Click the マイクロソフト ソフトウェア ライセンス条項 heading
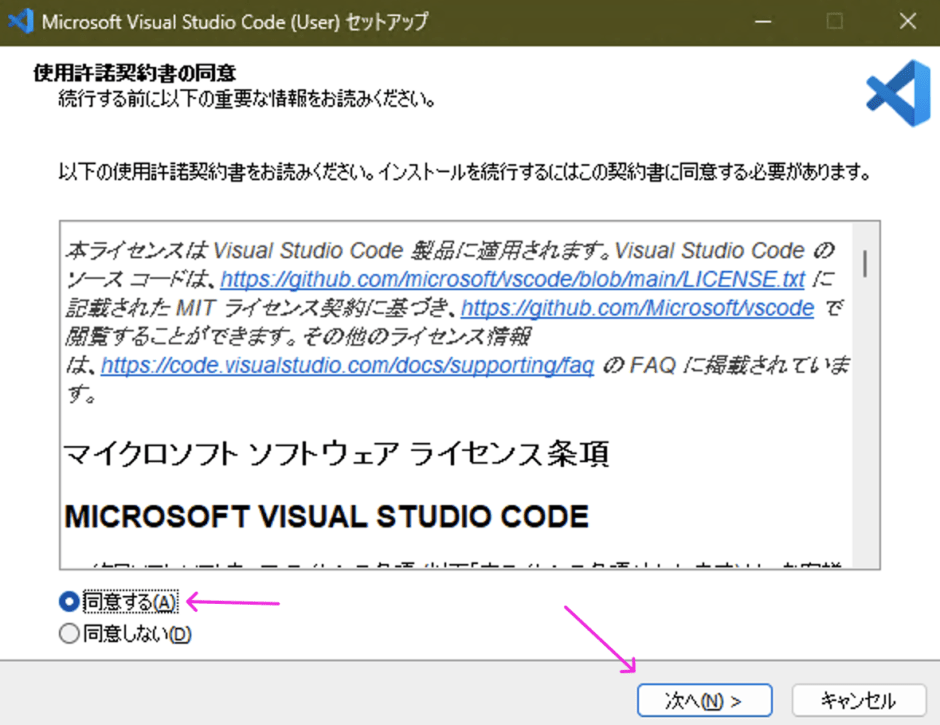940x725 pixels. 336,453
